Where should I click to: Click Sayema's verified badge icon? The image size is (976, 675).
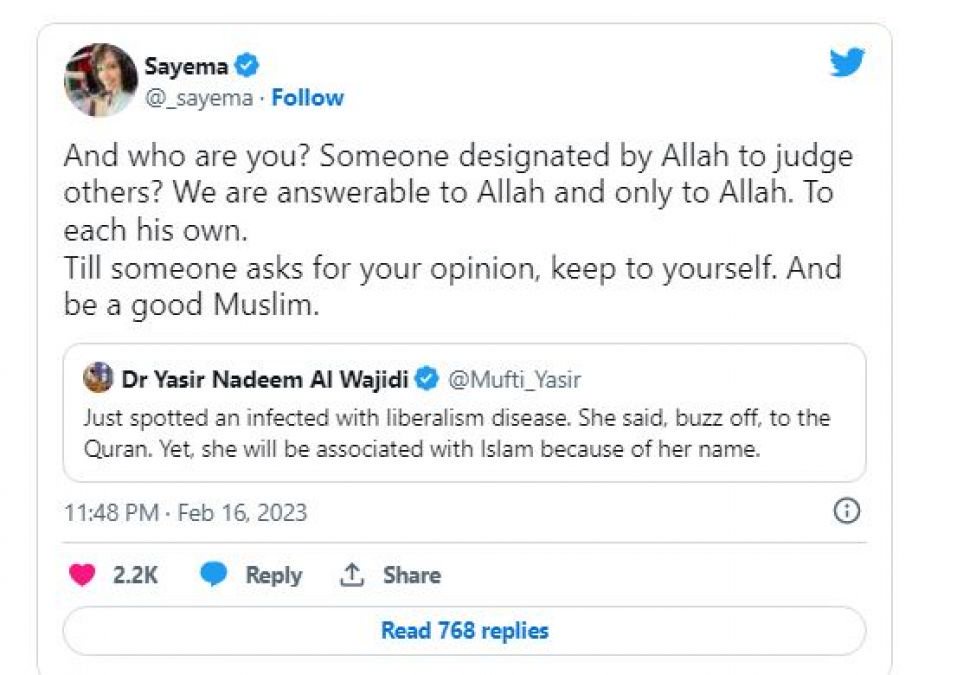click(x=248, y=67)
